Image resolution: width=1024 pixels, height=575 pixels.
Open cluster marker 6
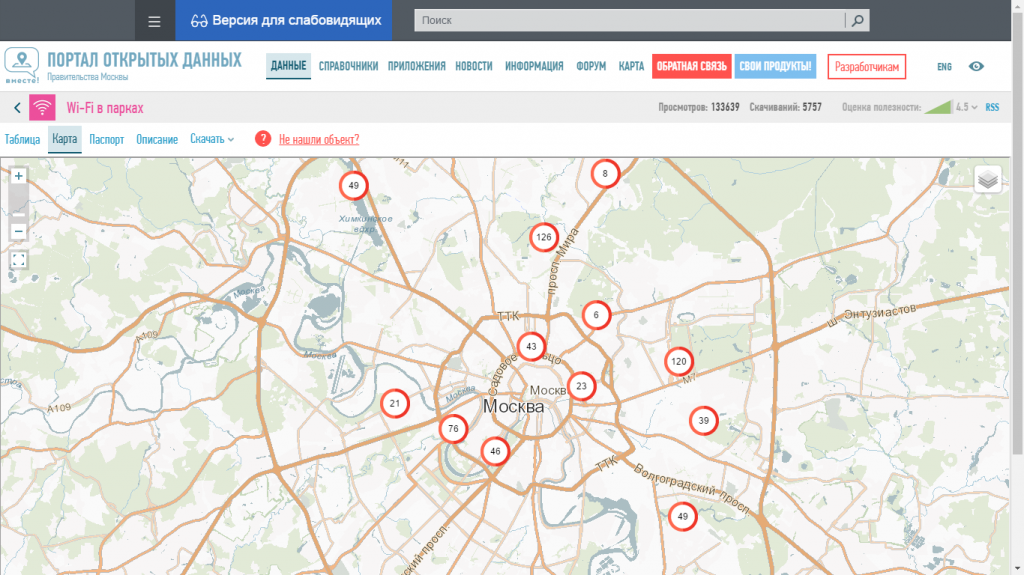[596, 315]
